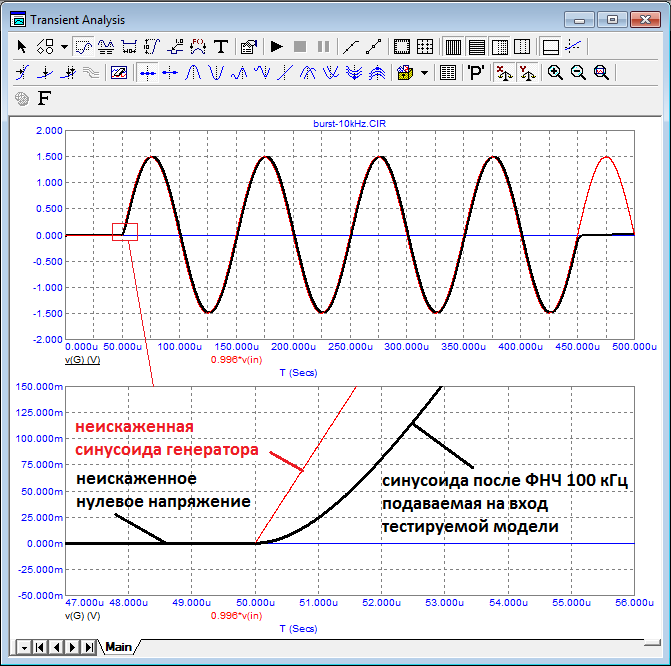This screenshot has height=666, width=671.
Task: Expand the graphics shapes dropdown arrow
Action: [64, 46]
